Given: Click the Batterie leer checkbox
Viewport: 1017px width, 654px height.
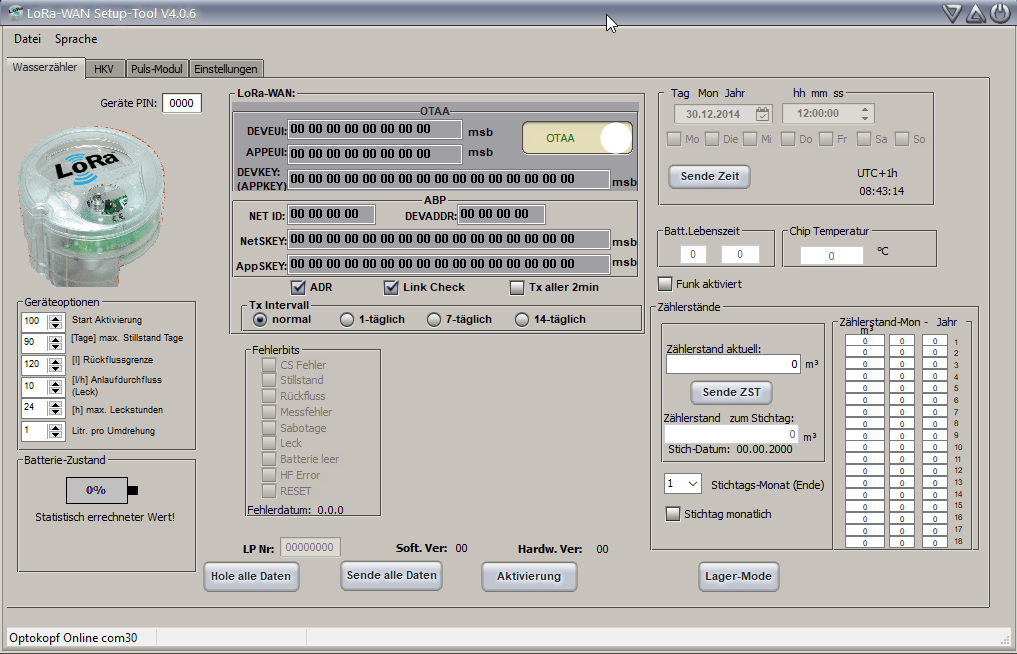Looking at the screenshot, I should 269,459.
